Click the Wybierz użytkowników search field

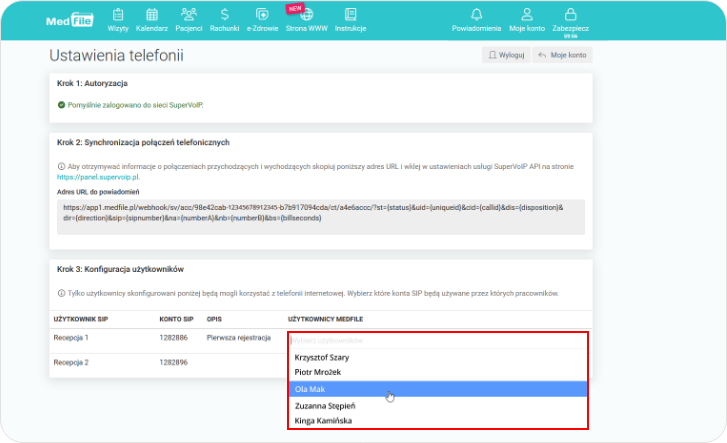[437, 340]
